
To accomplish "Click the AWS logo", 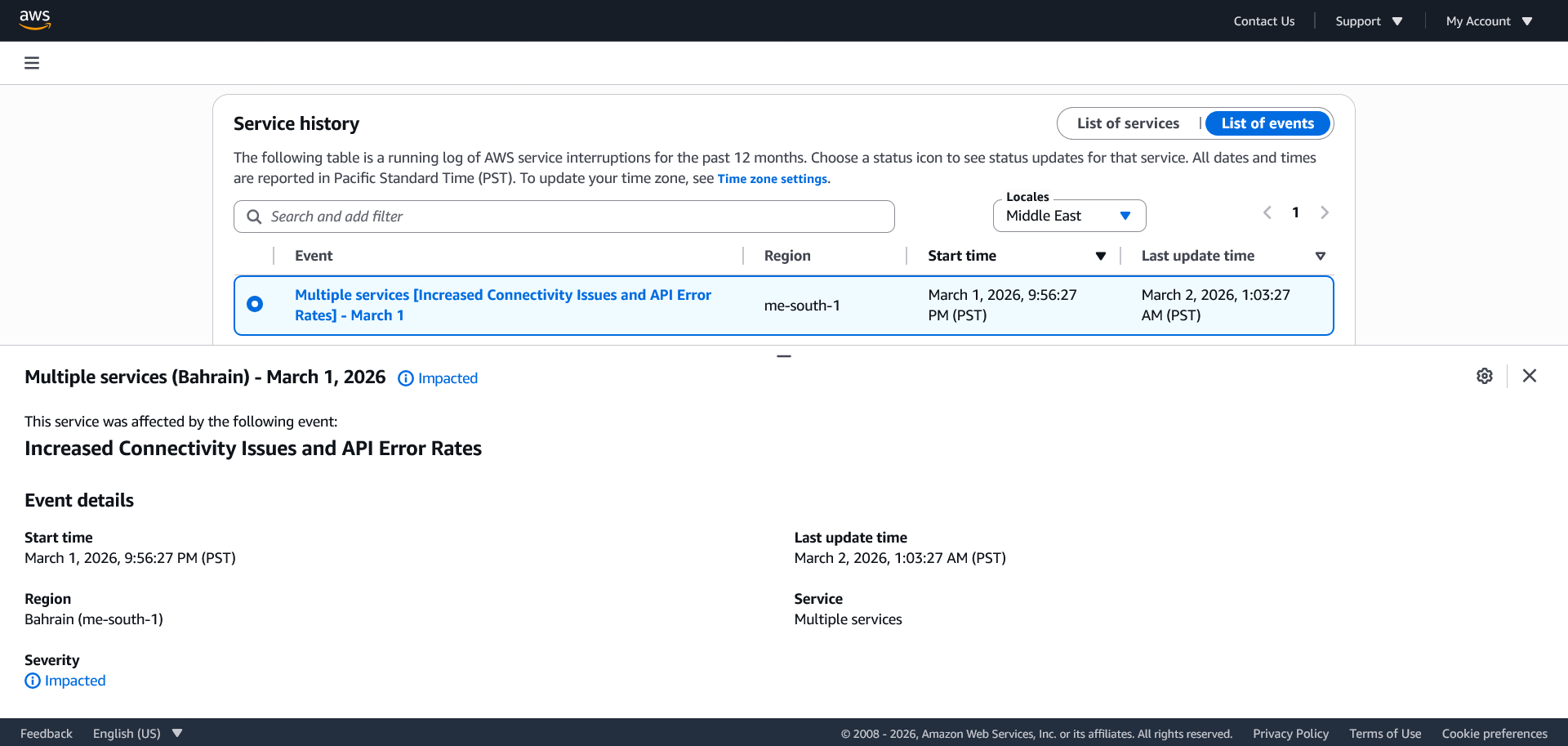I will pyautogui.click(x=35, y=20).
